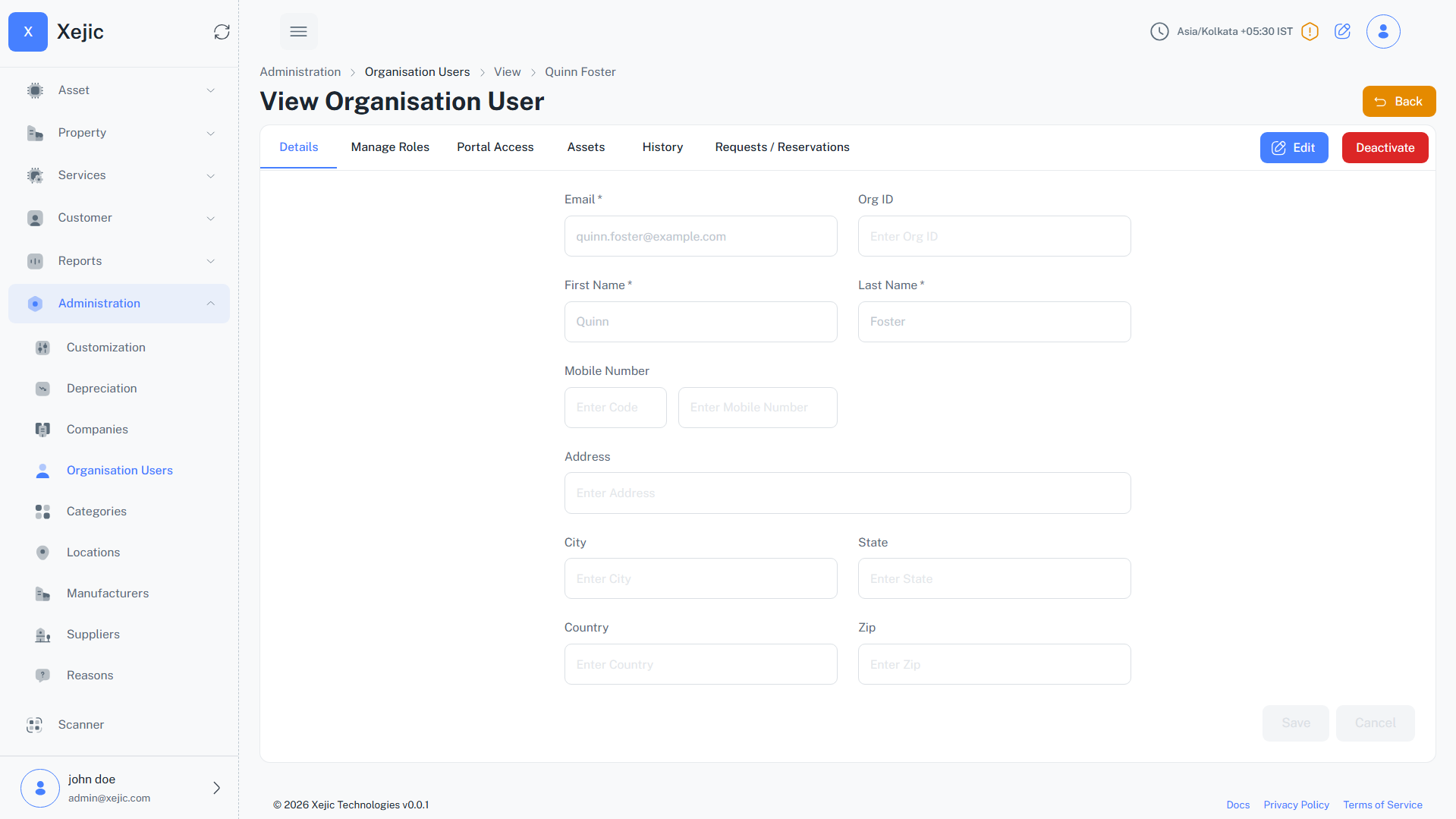The image size is (1456, 819).
Task: Expand the Customer menu chevron
Action: point(211,218)
